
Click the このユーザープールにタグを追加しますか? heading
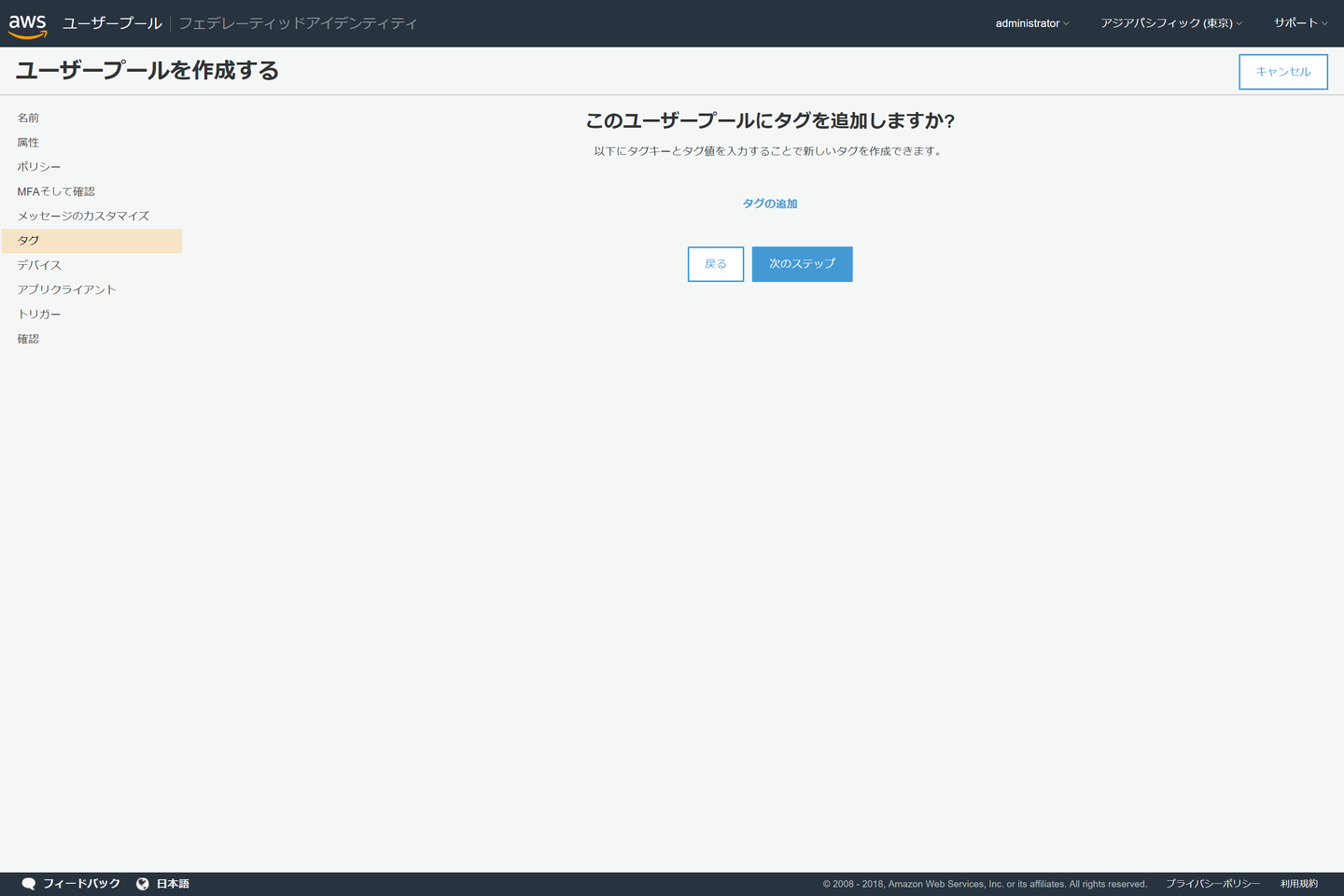(770, 120)
